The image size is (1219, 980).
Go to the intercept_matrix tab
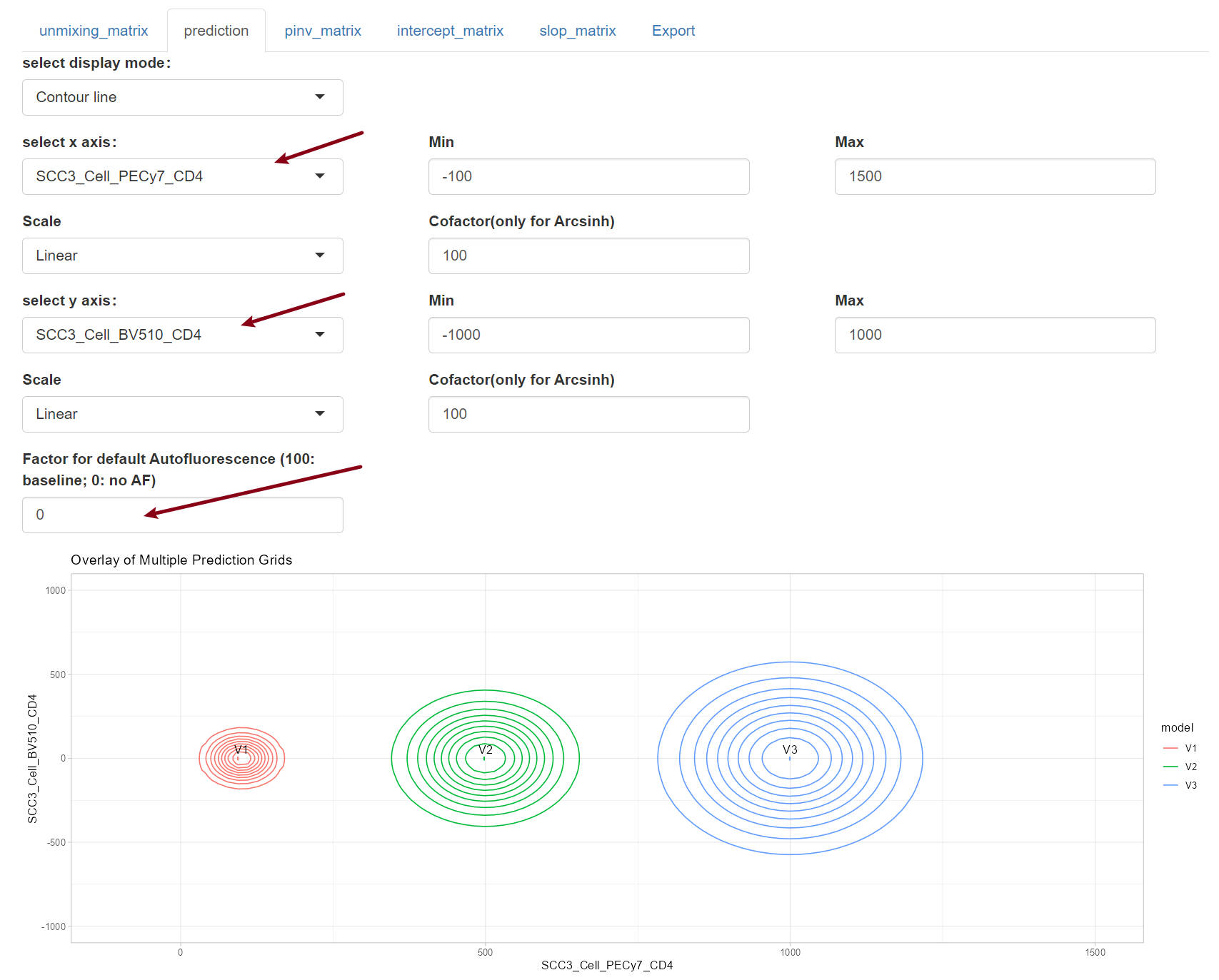450,31
